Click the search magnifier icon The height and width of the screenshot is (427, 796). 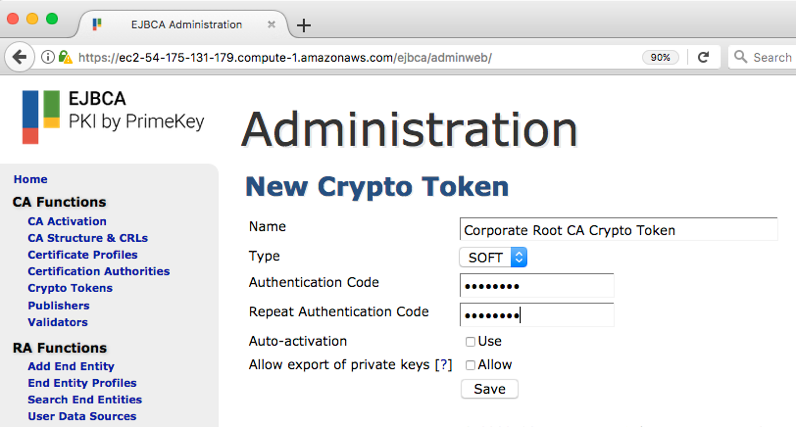click(741, 57)
